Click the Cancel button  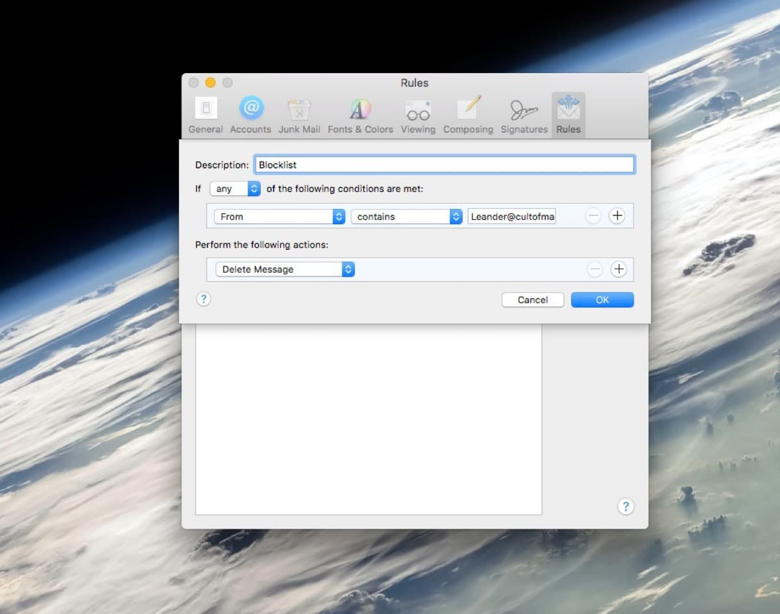click(532, 300)
